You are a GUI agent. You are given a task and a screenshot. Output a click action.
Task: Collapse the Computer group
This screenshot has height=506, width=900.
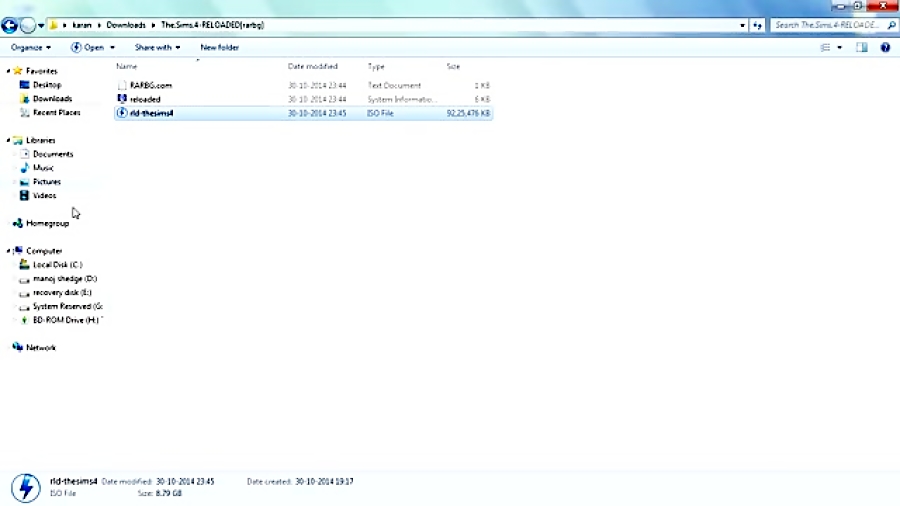tap(8, 251)
